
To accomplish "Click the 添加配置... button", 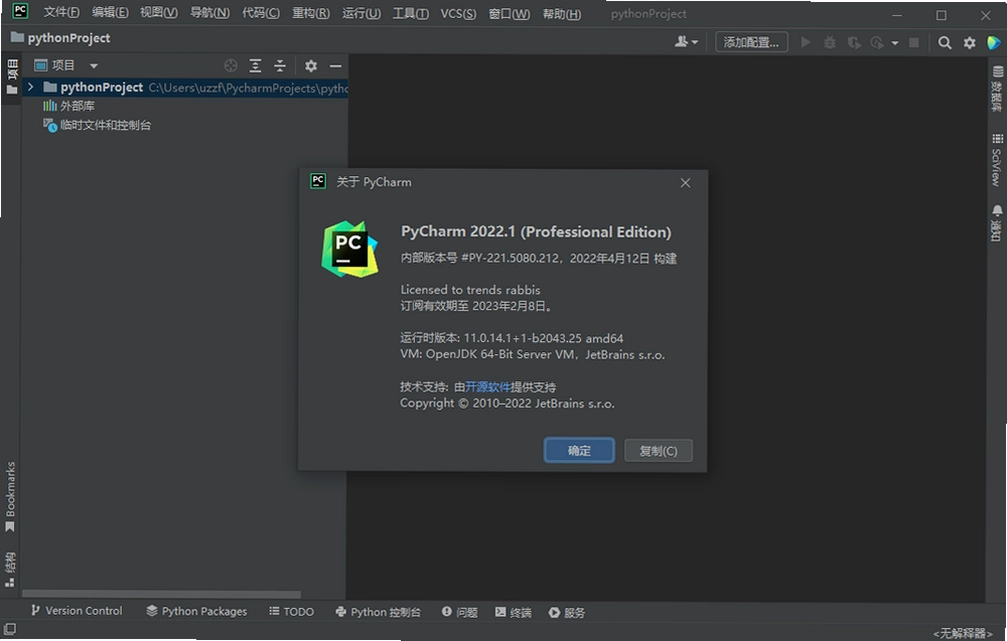I will point(751,42).
